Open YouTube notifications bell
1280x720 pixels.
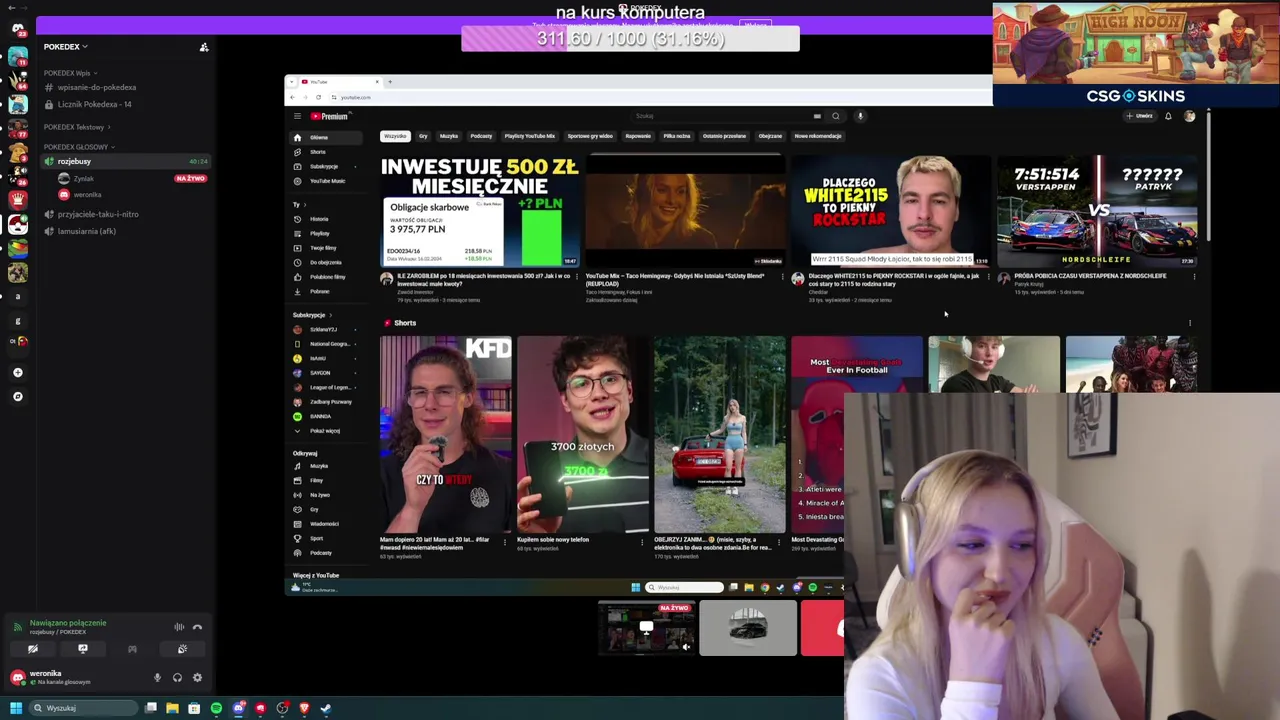coord(1168,116)
